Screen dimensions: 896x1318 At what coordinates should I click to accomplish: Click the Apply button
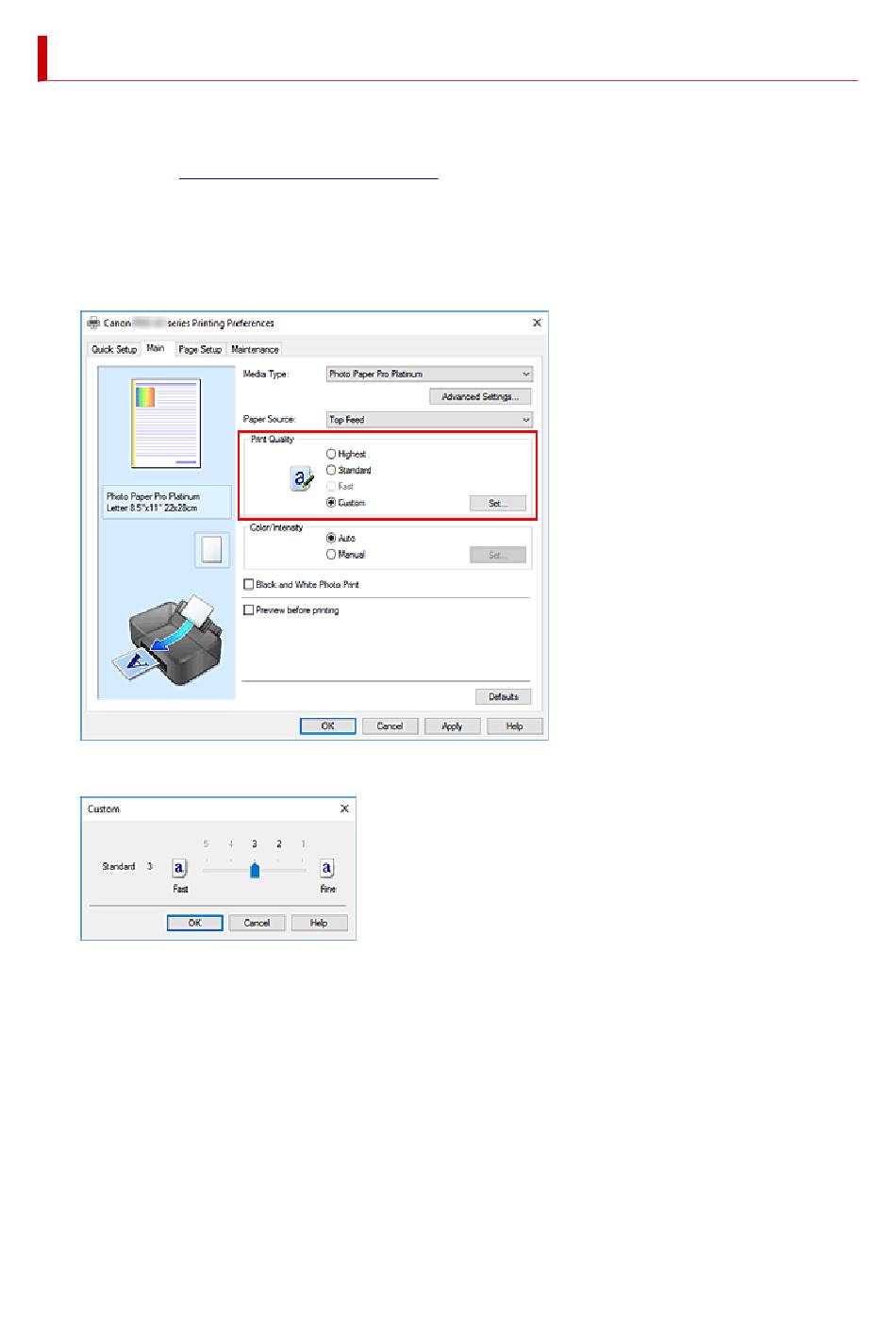pyautogui.click(x=453, y=726)
